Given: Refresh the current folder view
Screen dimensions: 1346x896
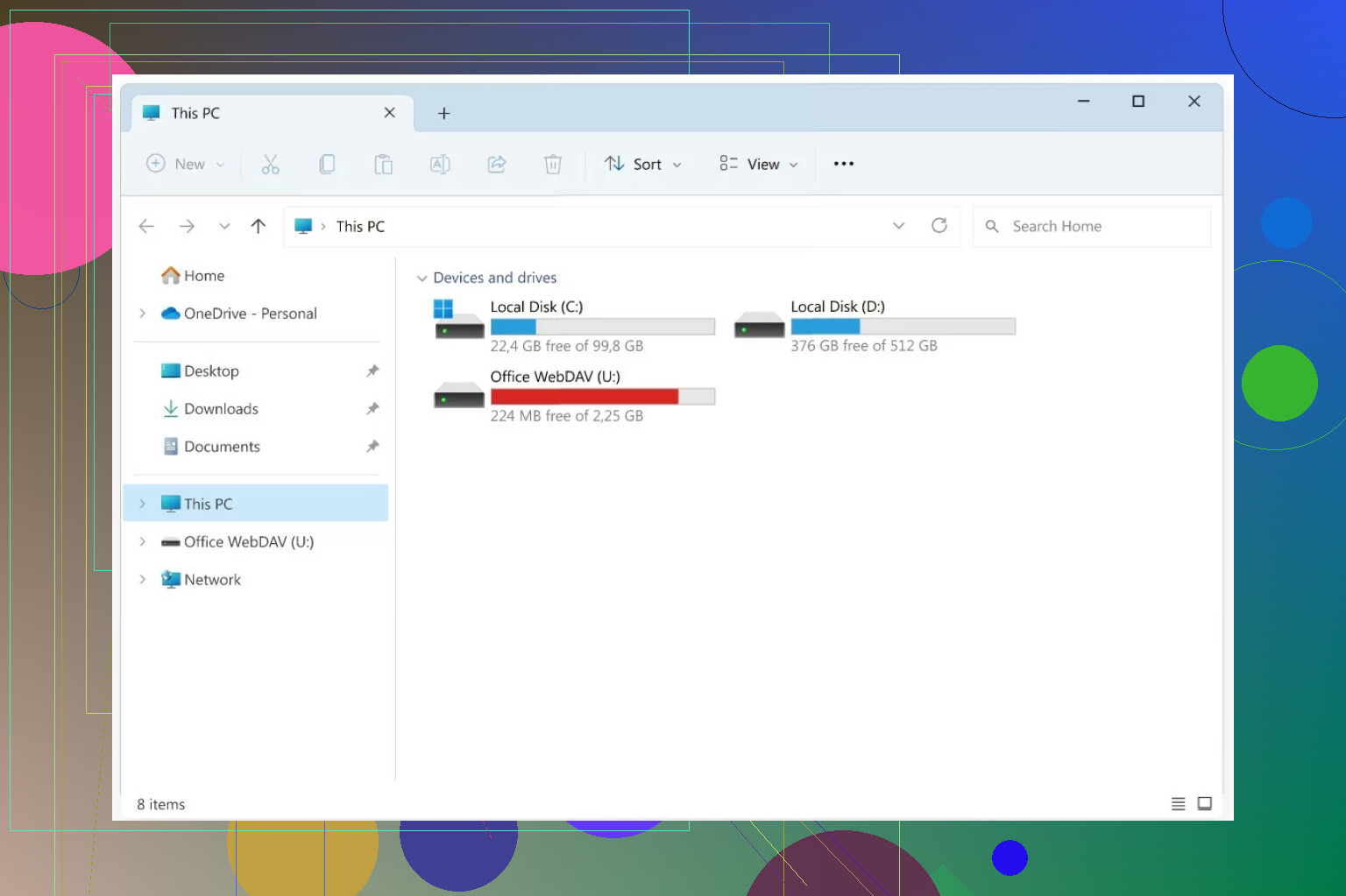Looking at the screenshot, I should pos(939,226).
